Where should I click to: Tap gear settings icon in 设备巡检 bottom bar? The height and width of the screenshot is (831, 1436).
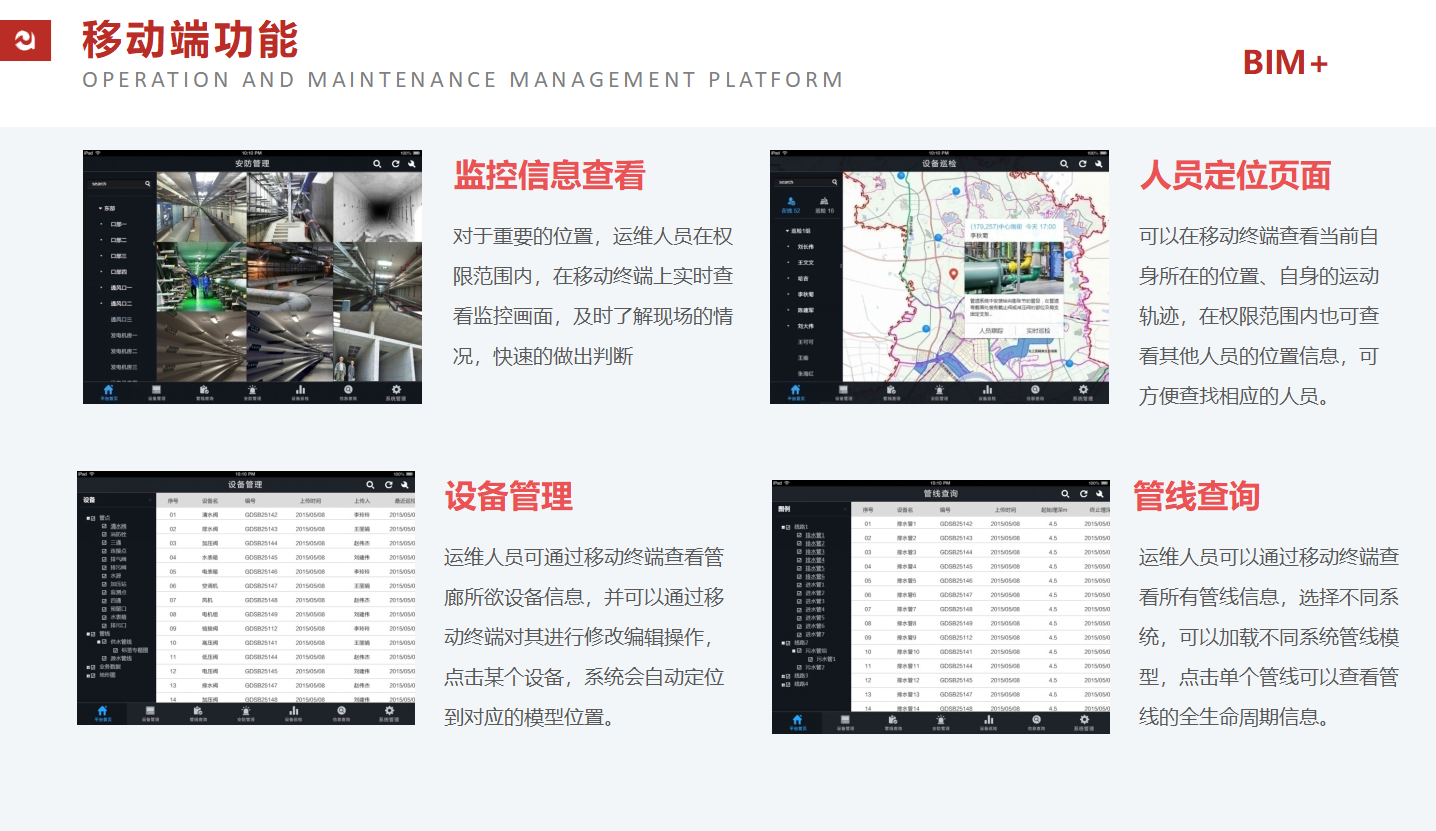coord(1082,391)
